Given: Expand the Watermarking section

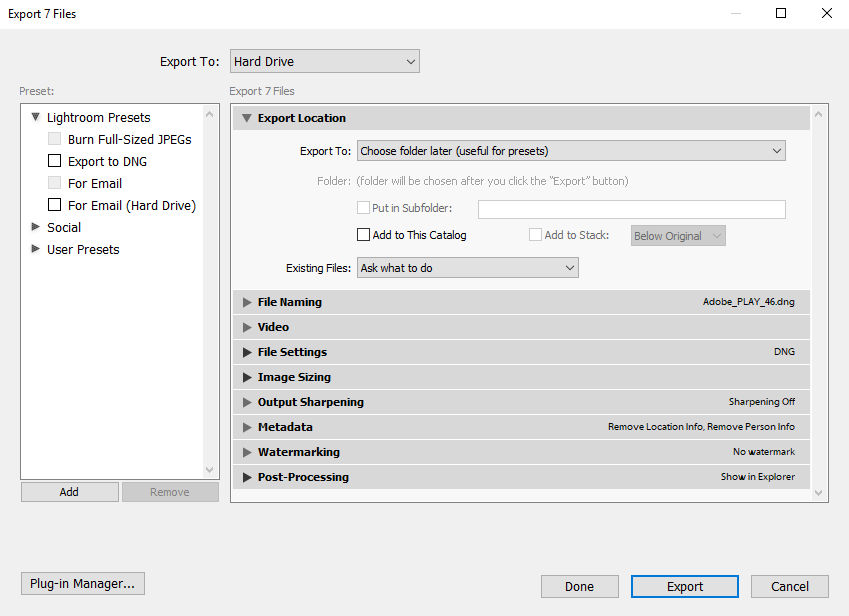Looking at the screenshot, I should point(247,451).
